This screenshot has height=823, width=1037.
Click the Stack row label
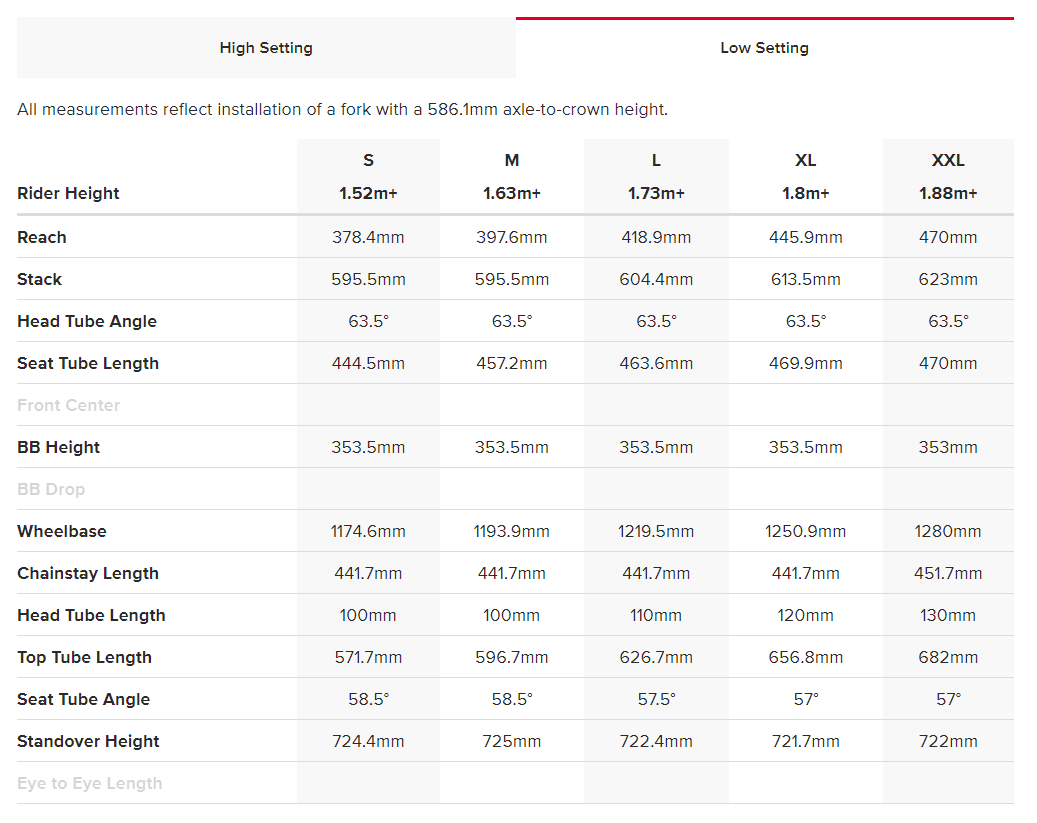(40, 279)
